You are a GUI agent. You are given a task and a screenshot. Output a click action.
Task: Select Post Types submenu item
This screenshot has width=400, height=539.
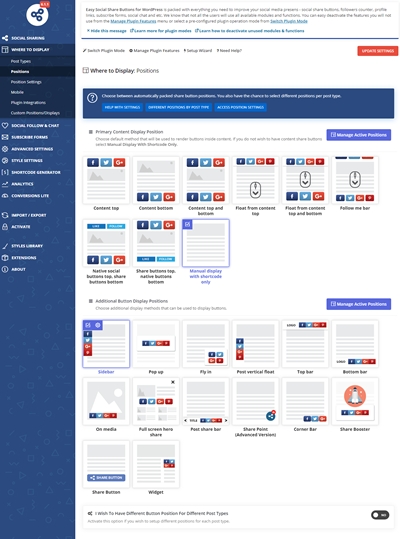pos(21,61)
